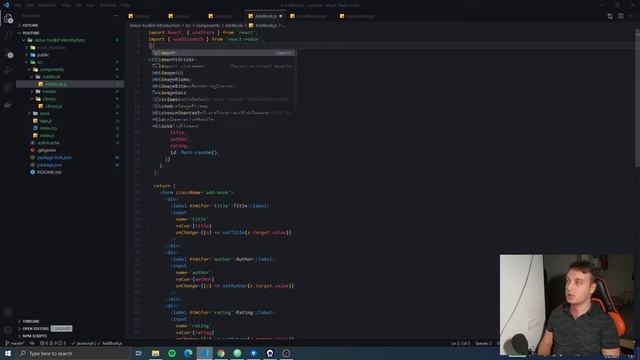Viewport: 640px width, 360px height.
Task: Click the master branch indicator in status bar
Action: pyautogui.click(x=15, y=343)
